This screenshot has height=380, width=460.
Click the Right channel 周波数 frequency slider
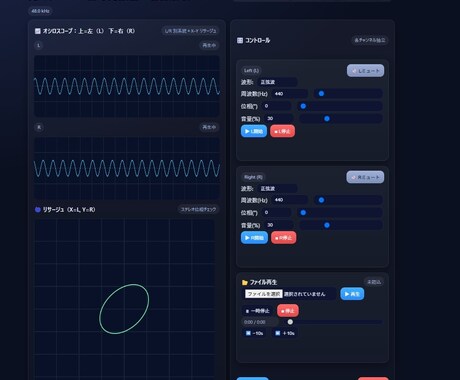[x=348, y=200]
